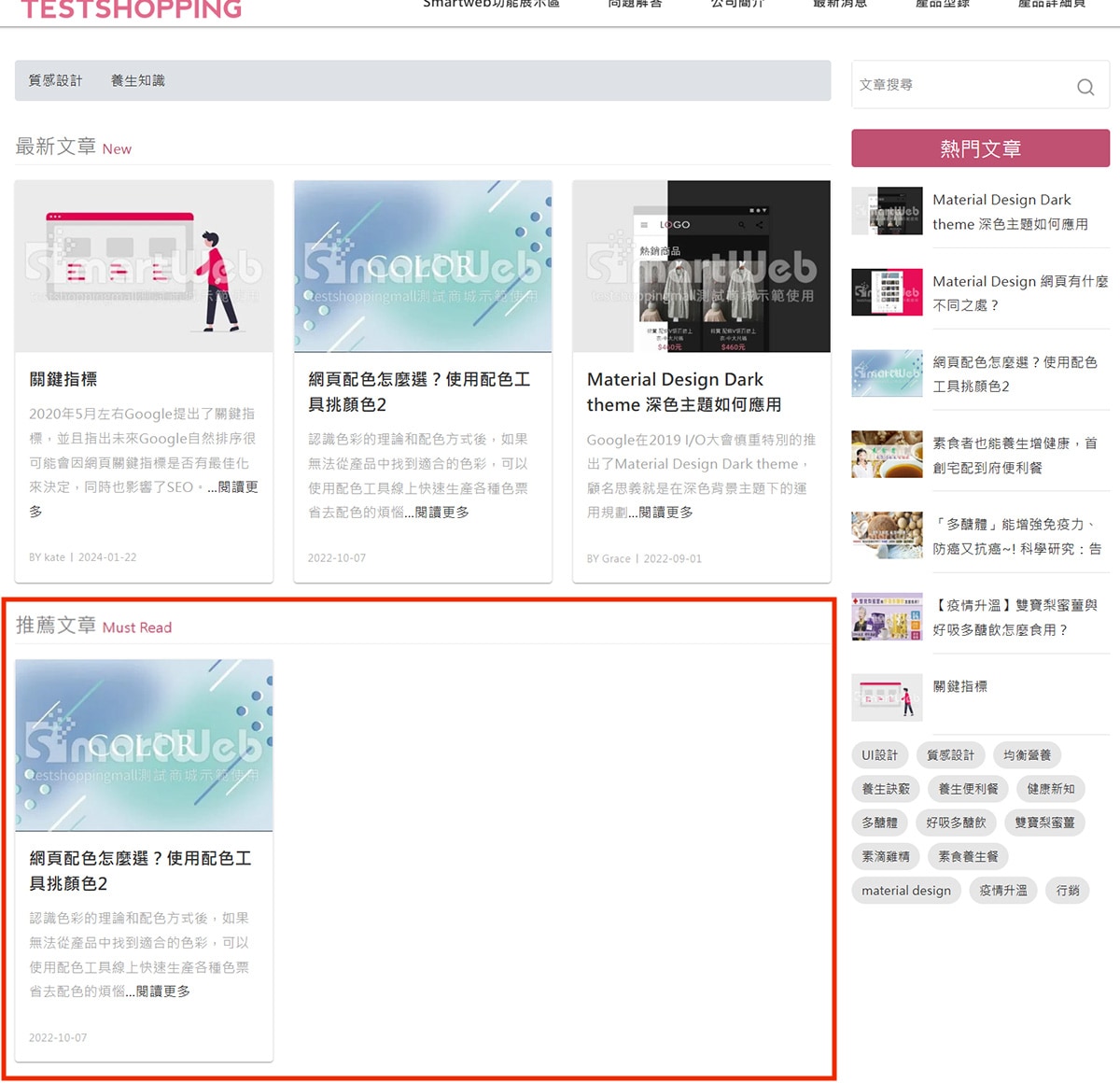
Task: Open the 養生知識 category tab
Action: pyautogui.click(x=138, y=81)
